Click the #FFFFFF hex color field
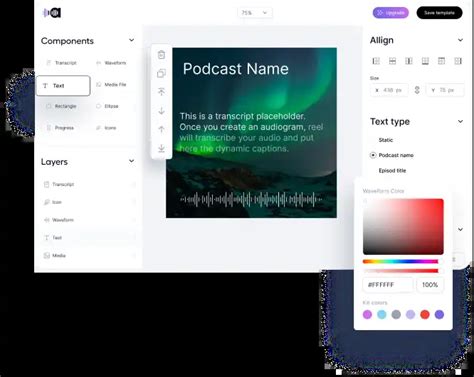Image resolution: width=474 pixels, height=377 pixels. tap(388, 285)
